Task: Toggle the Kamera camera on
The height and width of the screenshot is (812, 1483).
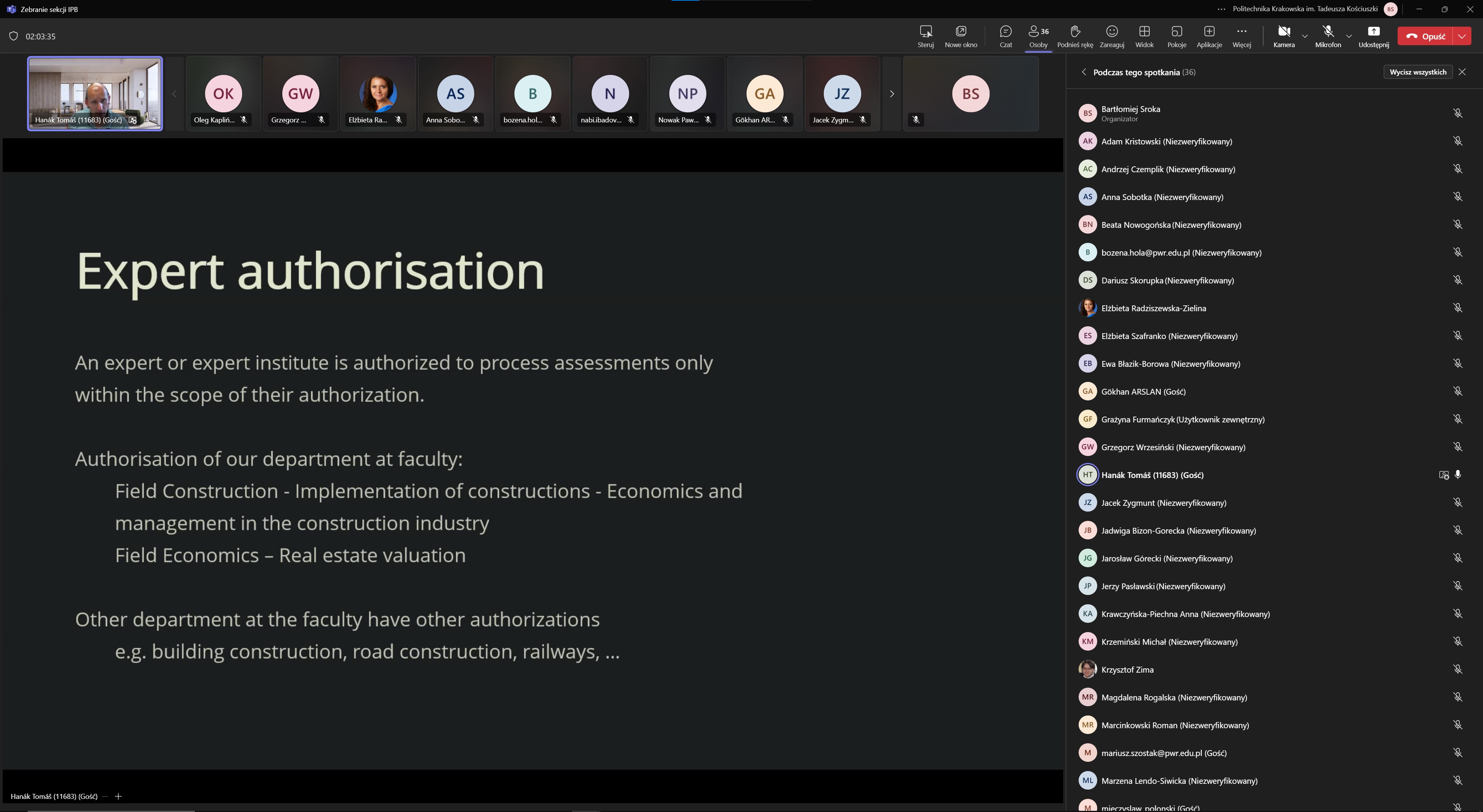Action: tap(1283, 36)
